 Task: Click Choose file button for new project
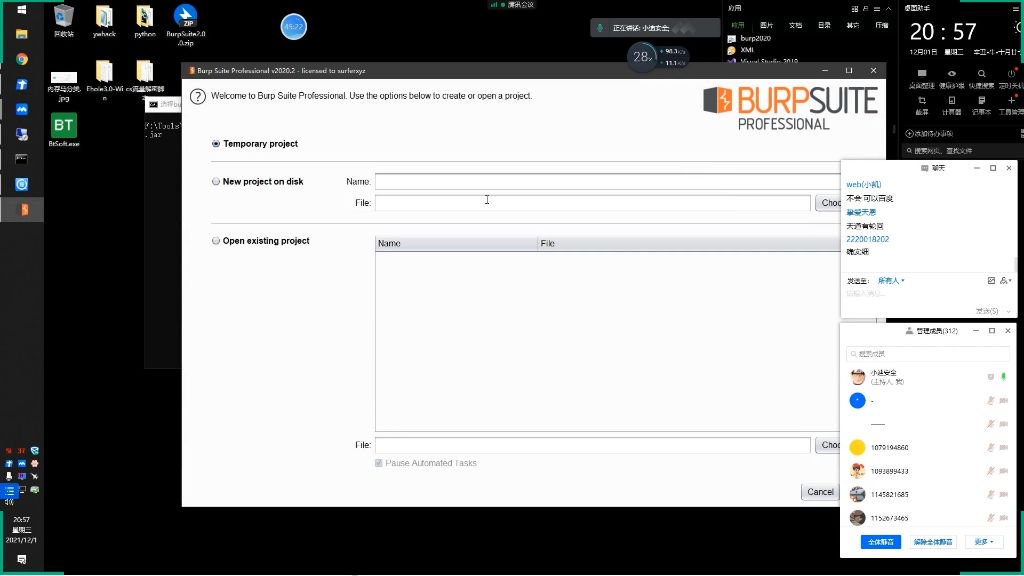[x=828, y=203]
